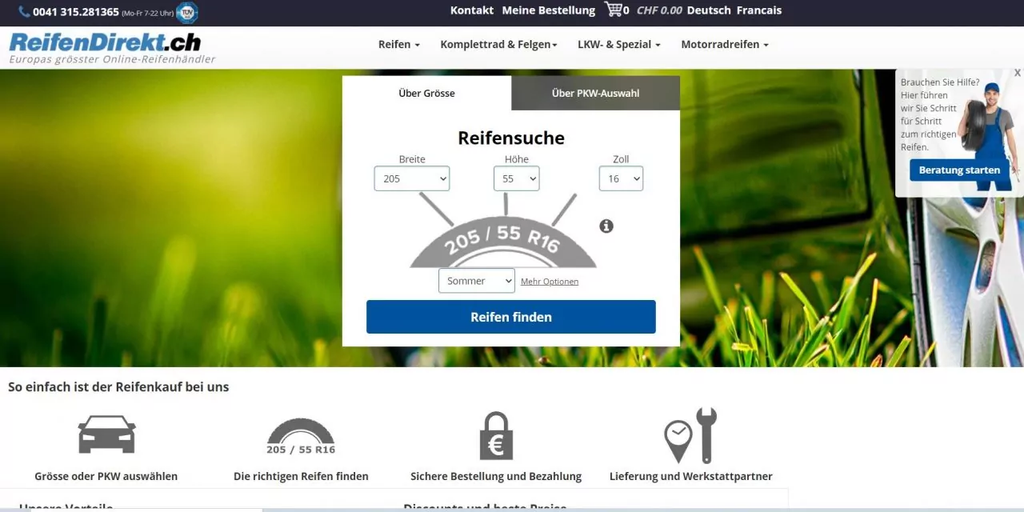
Task: Expand the Komplettrad & Felgen menu
Action: point(498,44)
